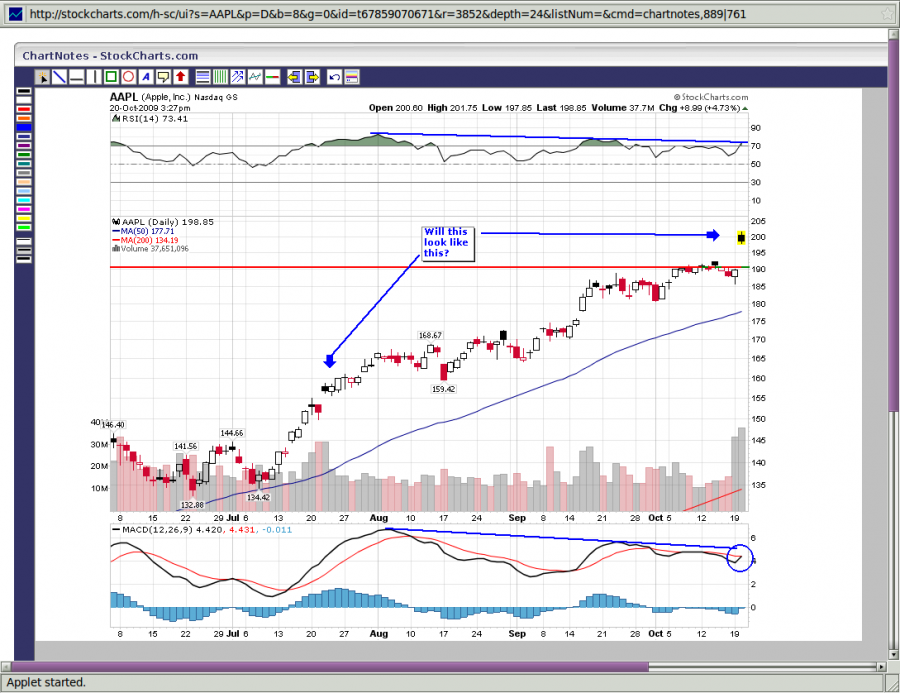This screenshot has height=693, width=900.
Task: Select the blue parallel arrows tool
Action: [x=237, y=76]
